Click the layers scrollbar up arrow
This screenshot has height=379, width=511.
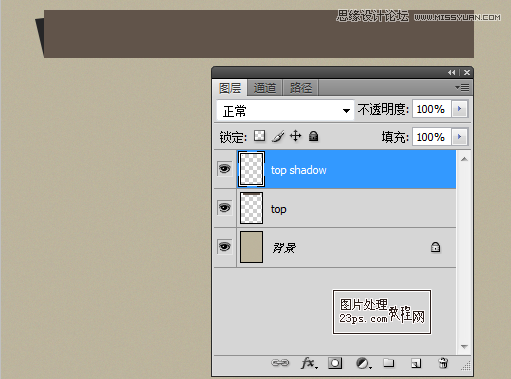click(464, 159)
